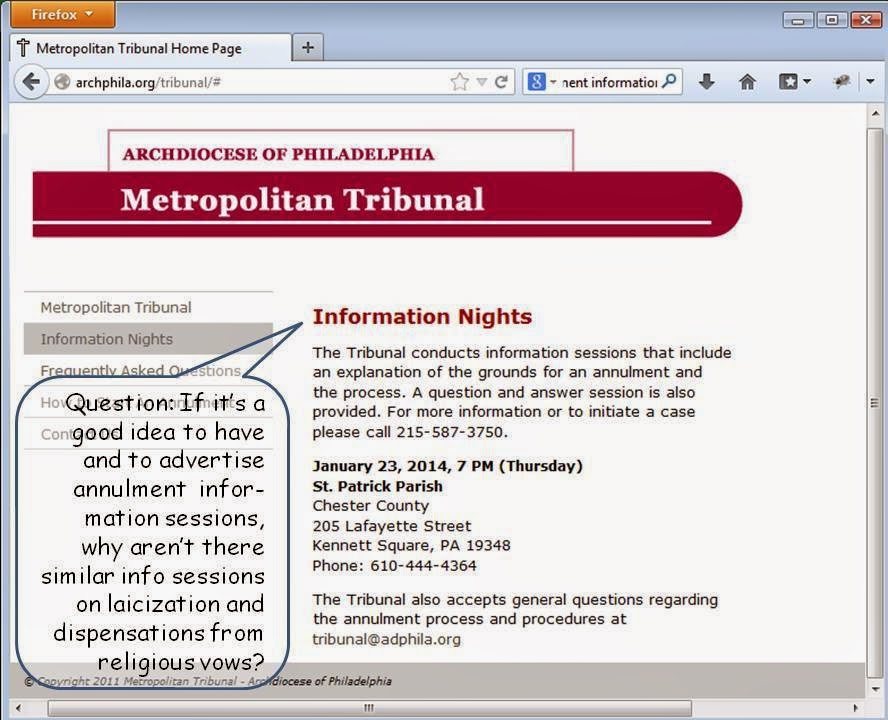This screenshot has height=720, width=888.
Task: Open the Metropolitan Tribunal sidebar link
Action: [x=116, y=307]
